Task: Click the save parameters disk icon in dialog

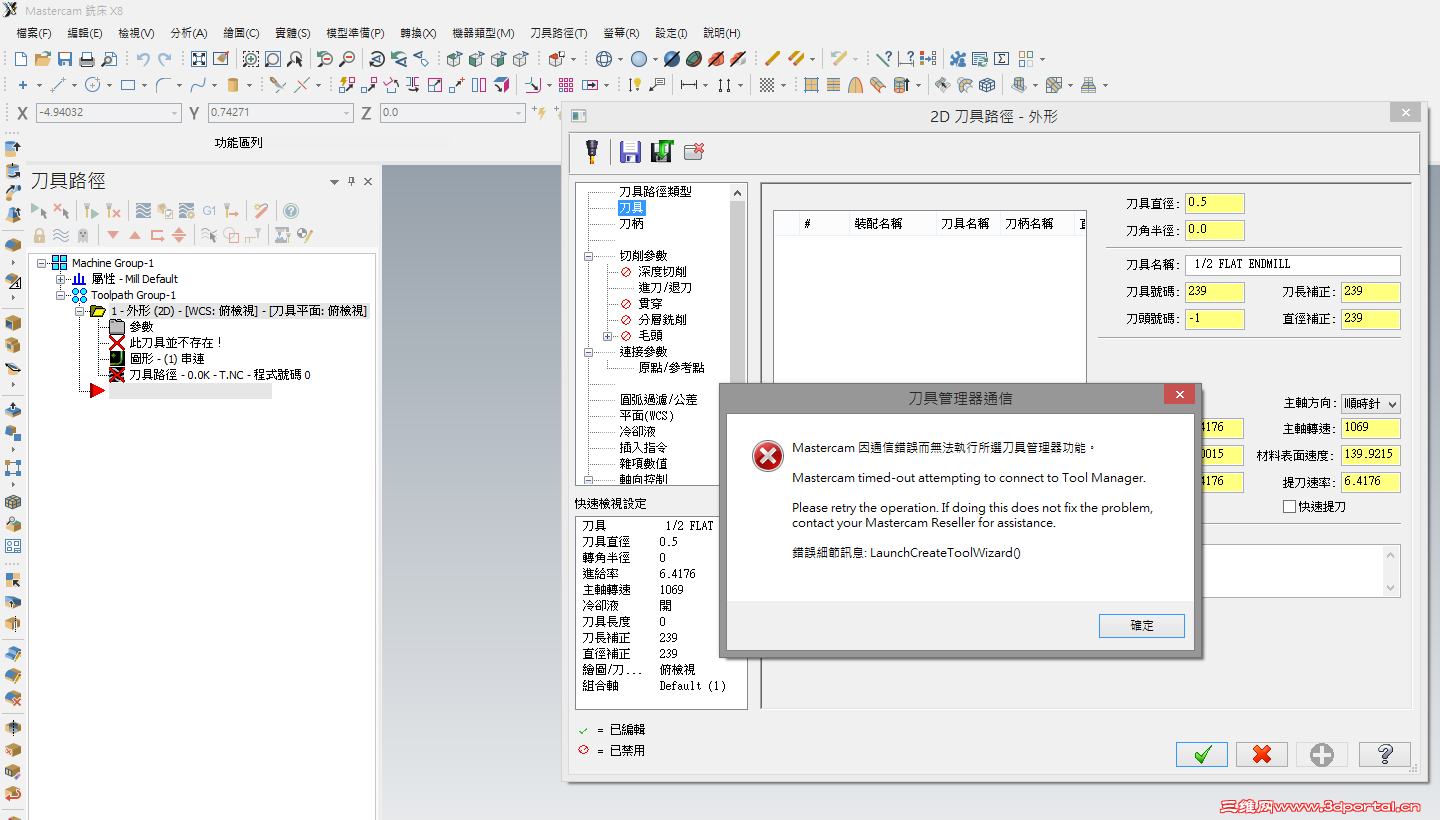Action: click(630, 151)
